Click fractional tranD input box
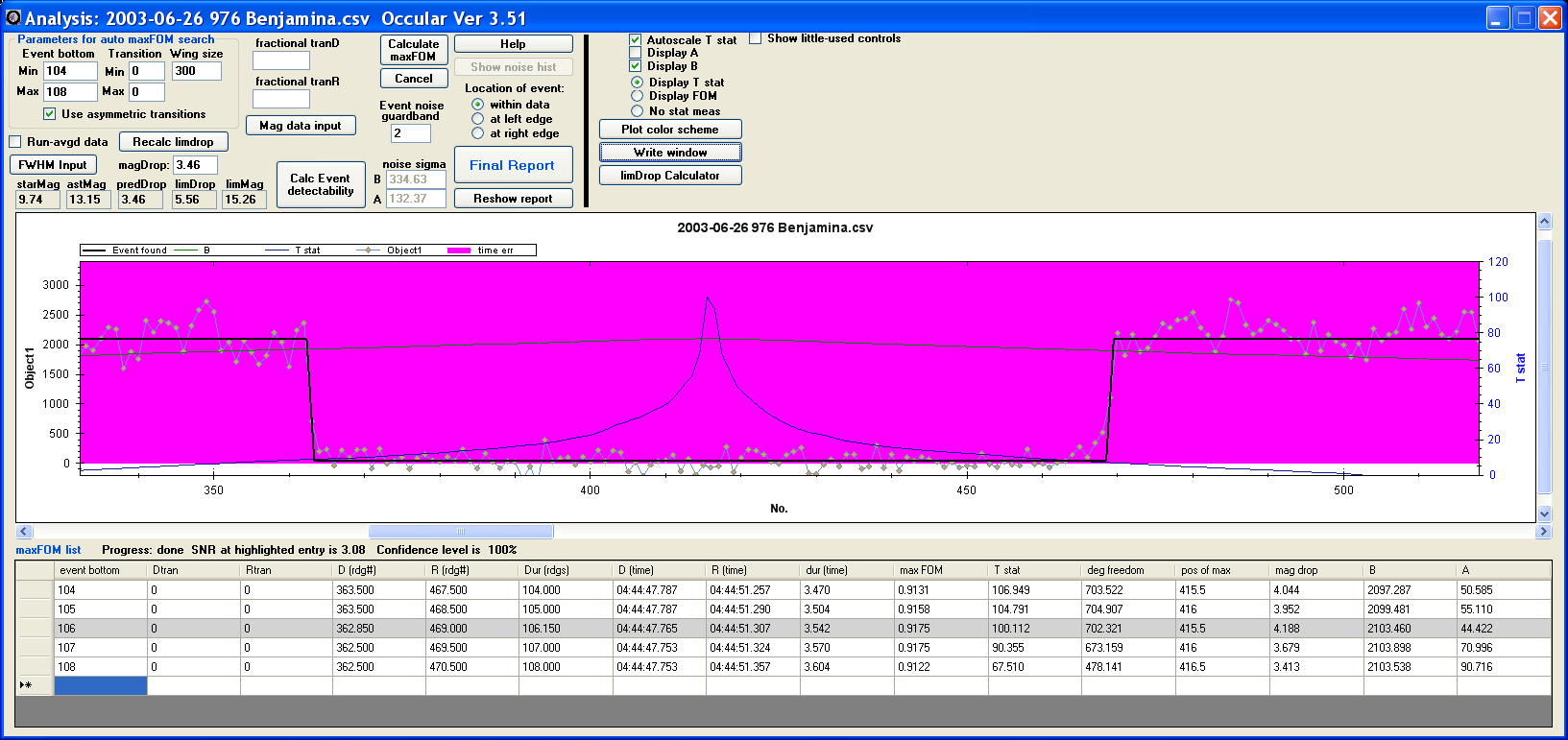This screenshot has width=1568, height=740. point(280,60)
